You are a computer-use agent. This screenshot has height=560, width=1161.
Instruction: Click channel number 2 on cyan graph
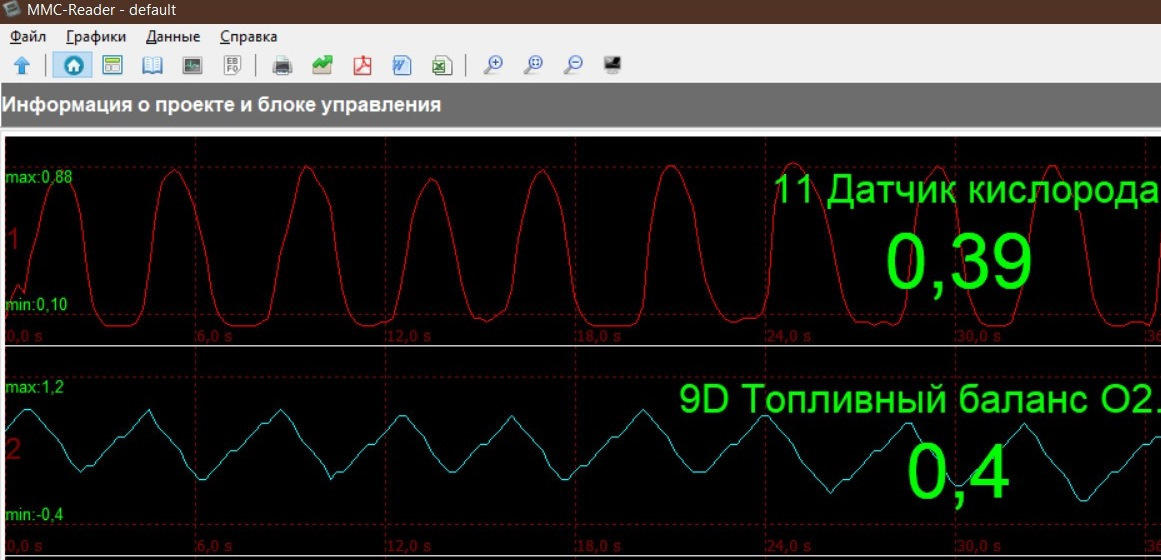tap(13, 449)
